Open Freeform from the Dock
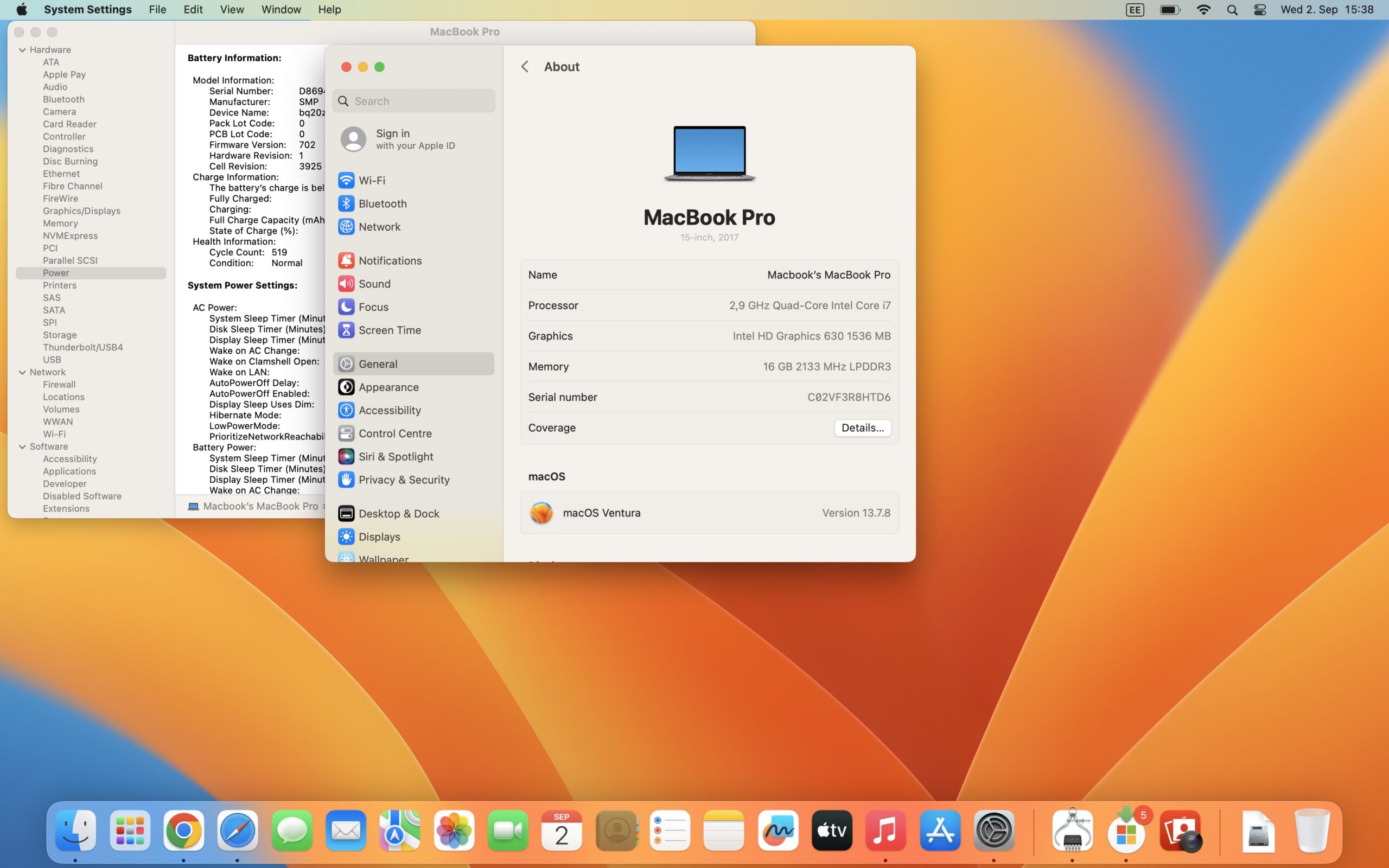This screenshot has width=1389, height=868. 778,830
